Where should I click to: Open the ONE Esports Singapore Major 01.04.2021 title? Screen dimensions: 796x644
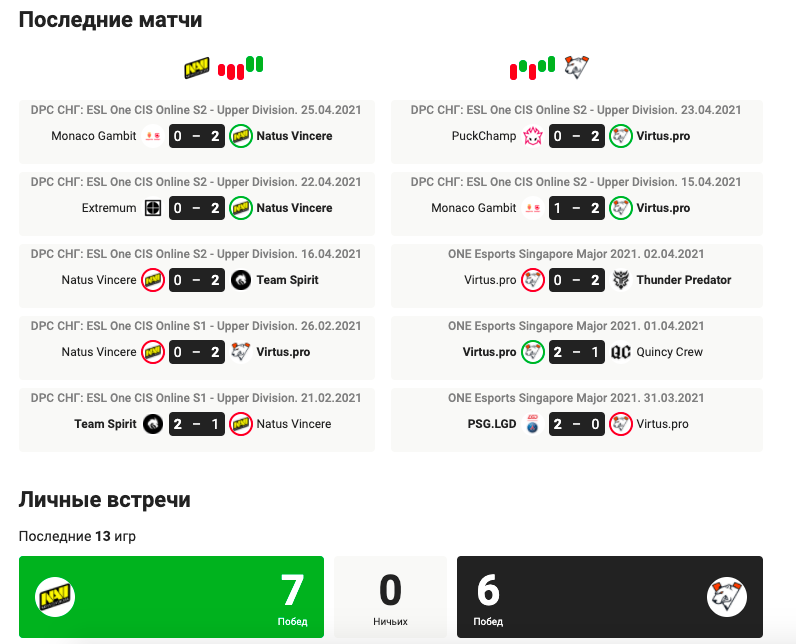tap(576, 326)
